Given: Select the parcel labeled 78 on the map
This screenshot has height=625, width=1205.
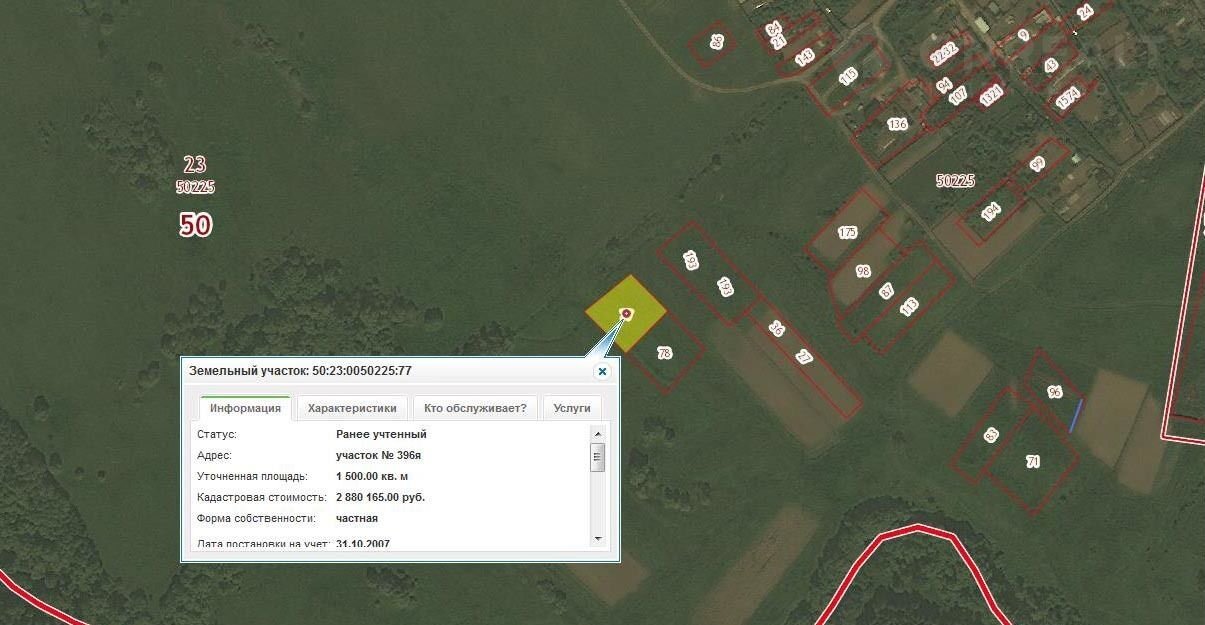Looking at the screenshot, I should click(x=665, y=353).
